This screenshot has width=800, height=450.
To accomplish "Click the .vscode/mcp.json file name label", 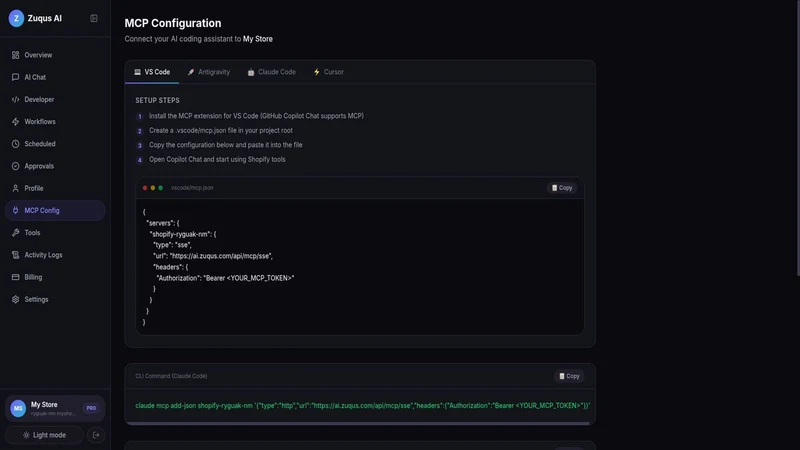I will [x=191, y=188].
